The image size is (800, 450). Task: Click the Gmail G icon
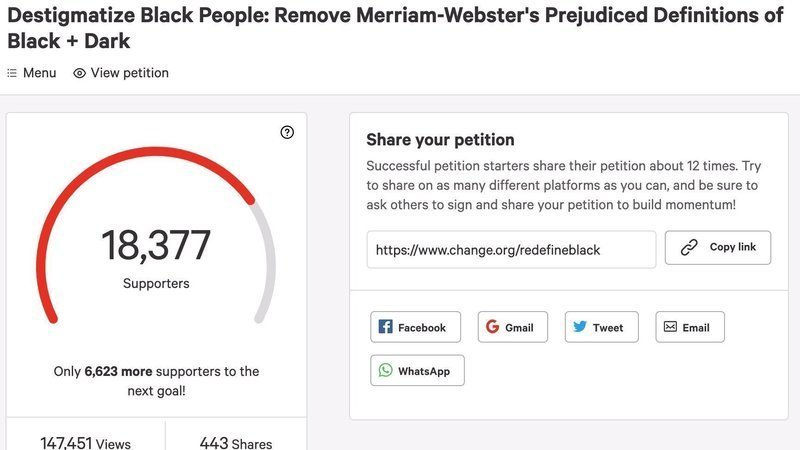tap(492, 327)
